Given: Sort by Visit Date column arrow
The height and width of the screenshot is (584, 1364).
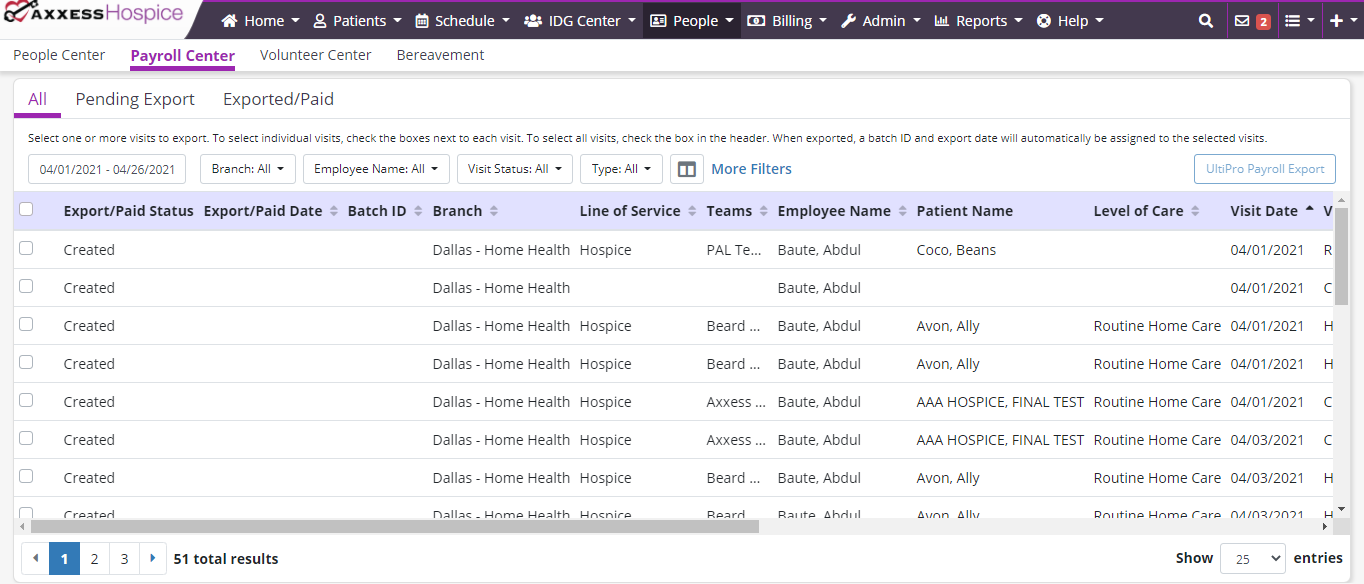Looking at the screenshot, I should click(1309, 211).
